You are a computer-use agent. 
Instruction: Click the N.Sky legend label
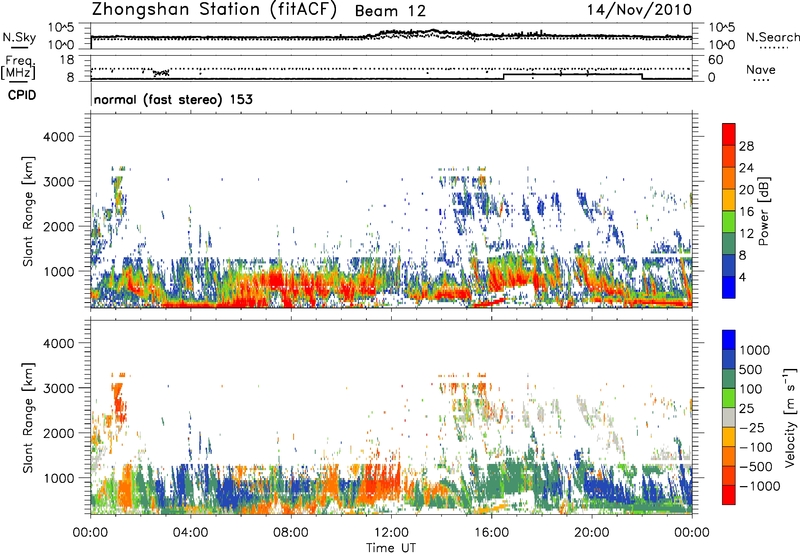click(x=19, y=37)
